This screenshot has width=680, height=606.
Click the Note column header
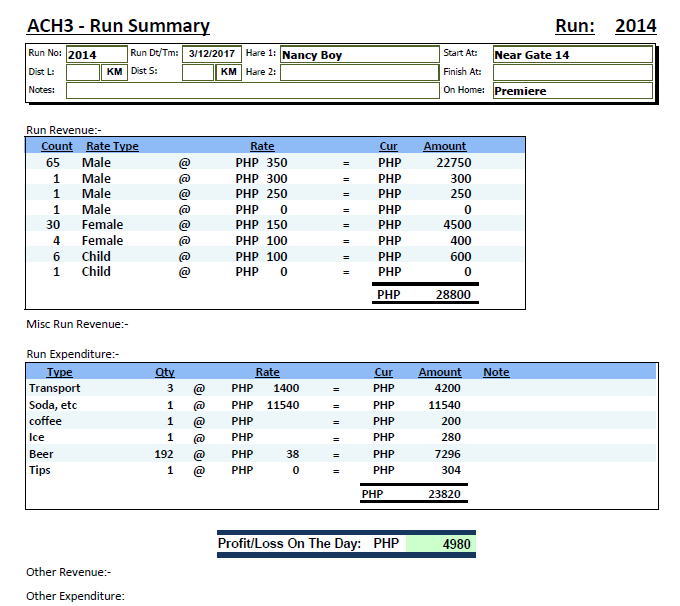(x=496, y=372)
